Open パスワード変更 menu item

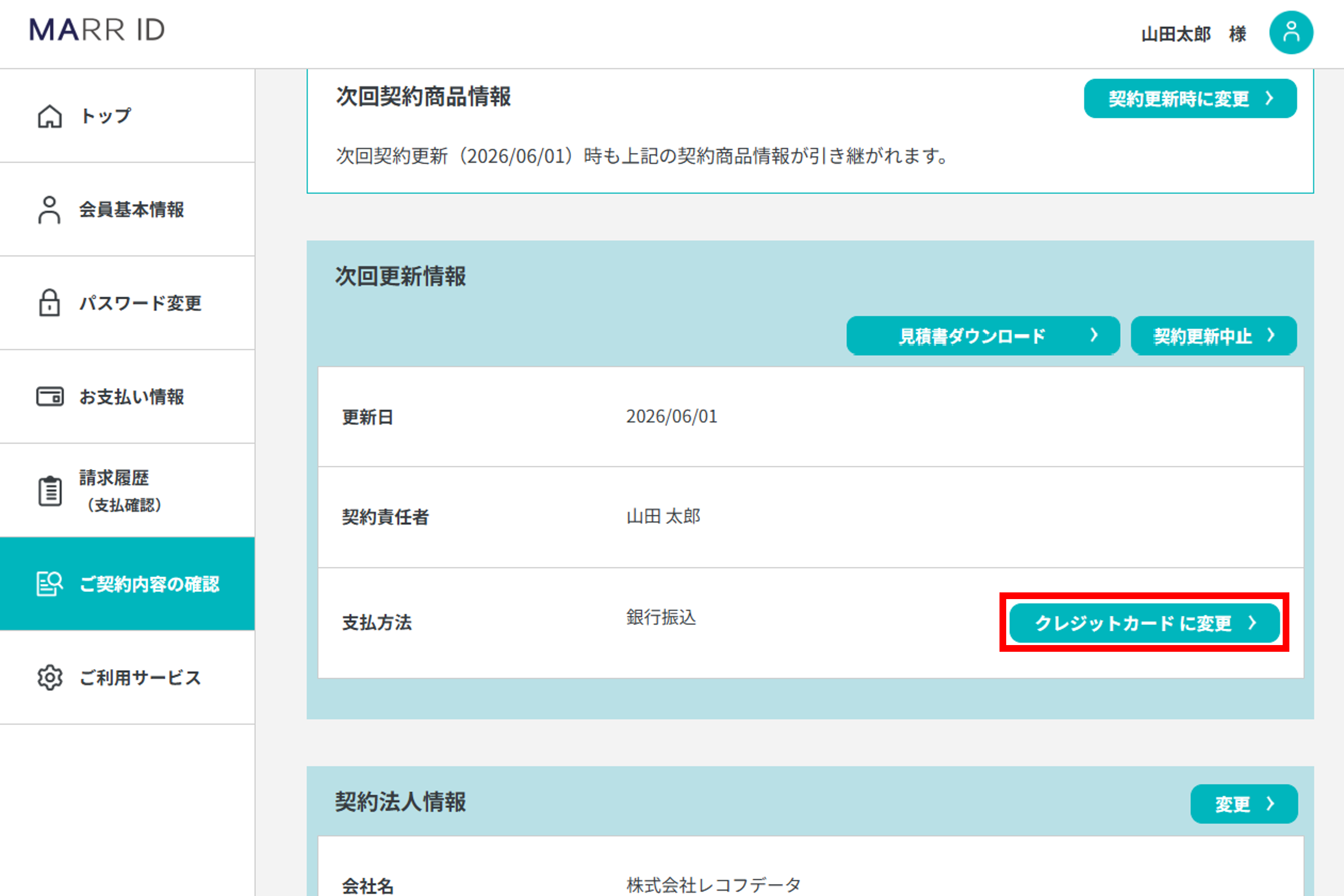[127, 303]
